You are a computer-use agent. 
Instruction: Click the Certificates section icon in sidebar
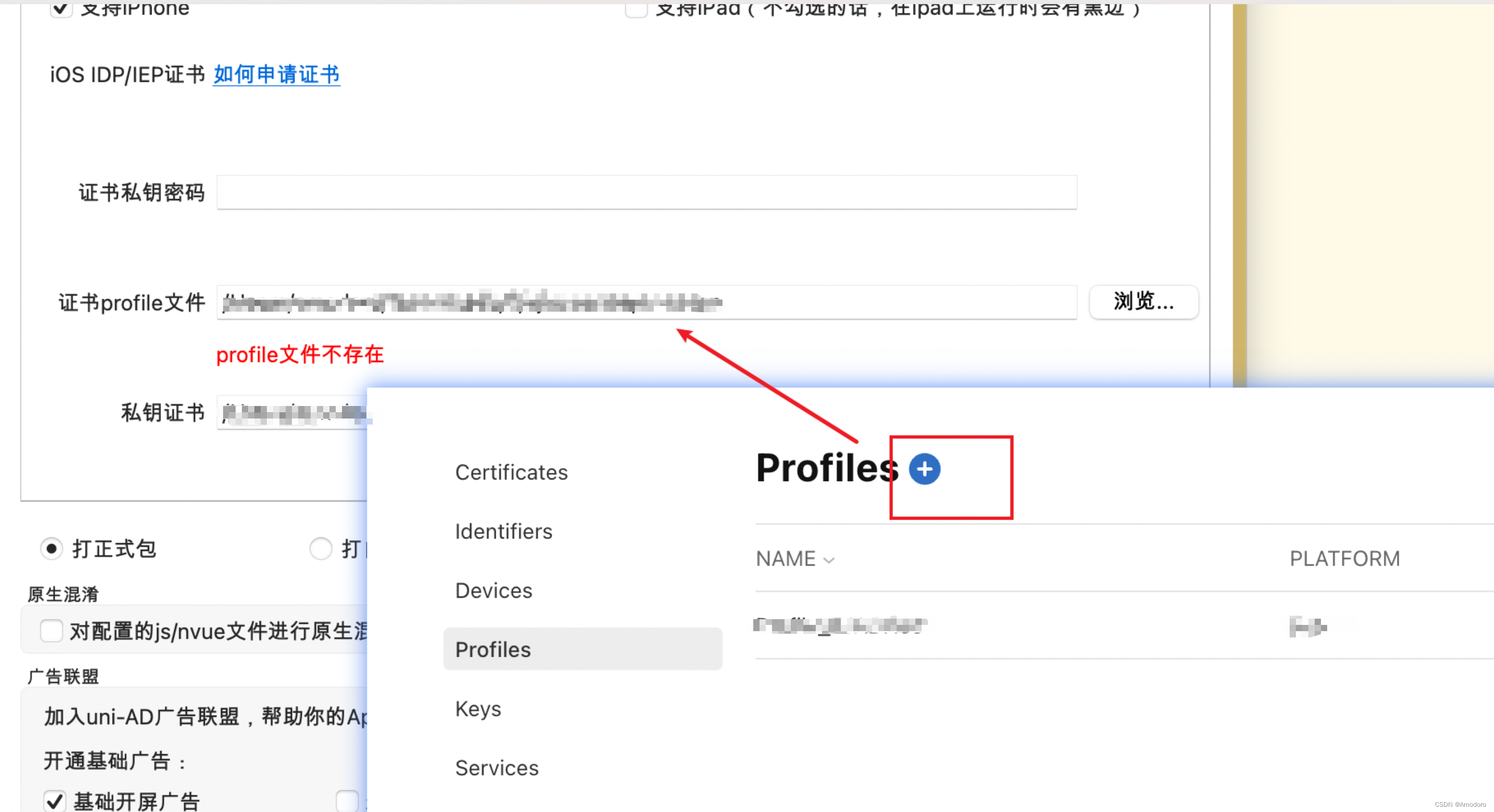click(510, 470)
